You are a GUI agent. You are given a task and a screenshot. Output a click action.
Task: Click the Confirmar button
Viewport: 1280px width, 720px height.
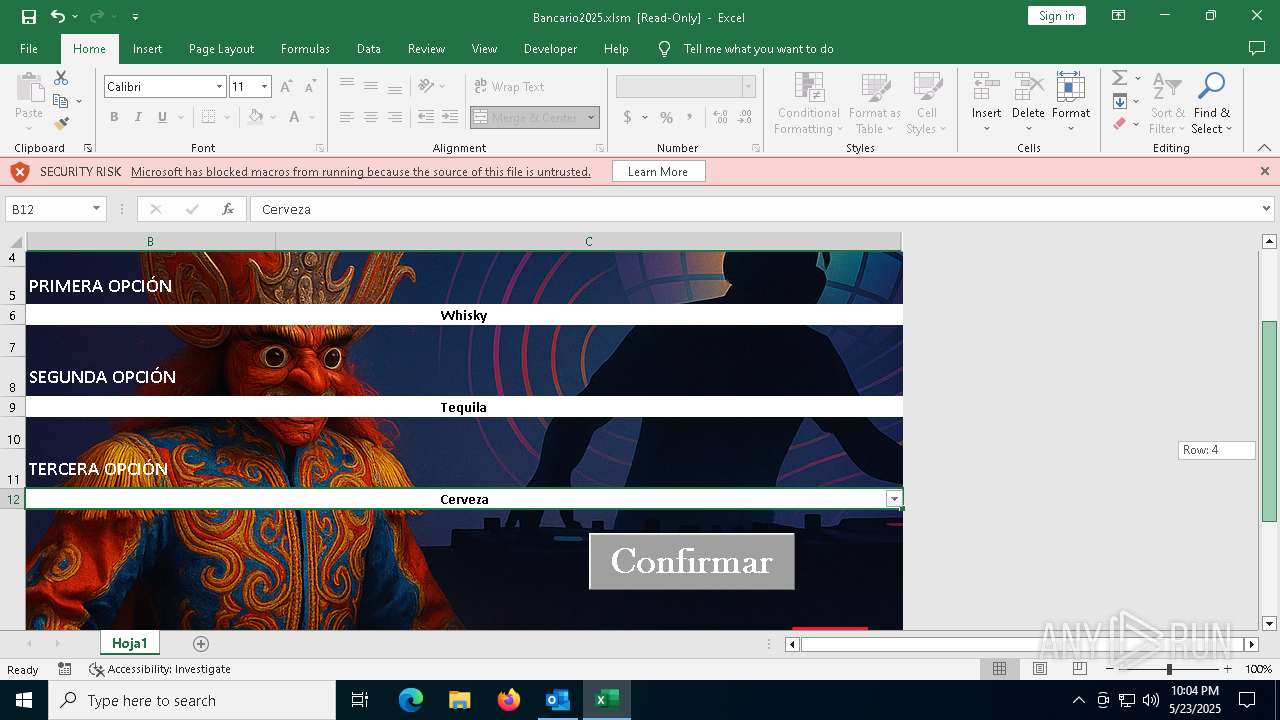click(x=692, y=561)
